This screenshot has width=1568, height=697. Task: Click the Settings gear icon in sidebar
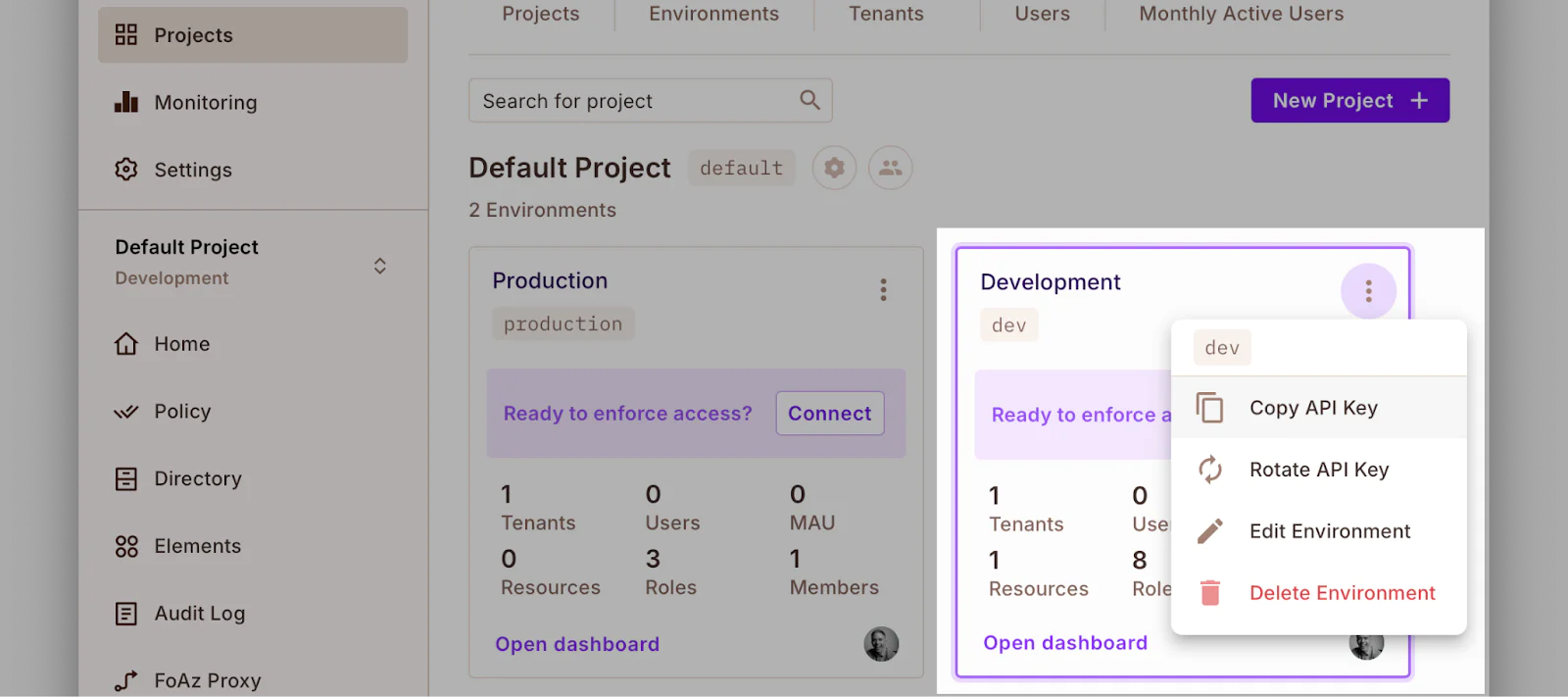pyautogui.click(x=126, y=170)
